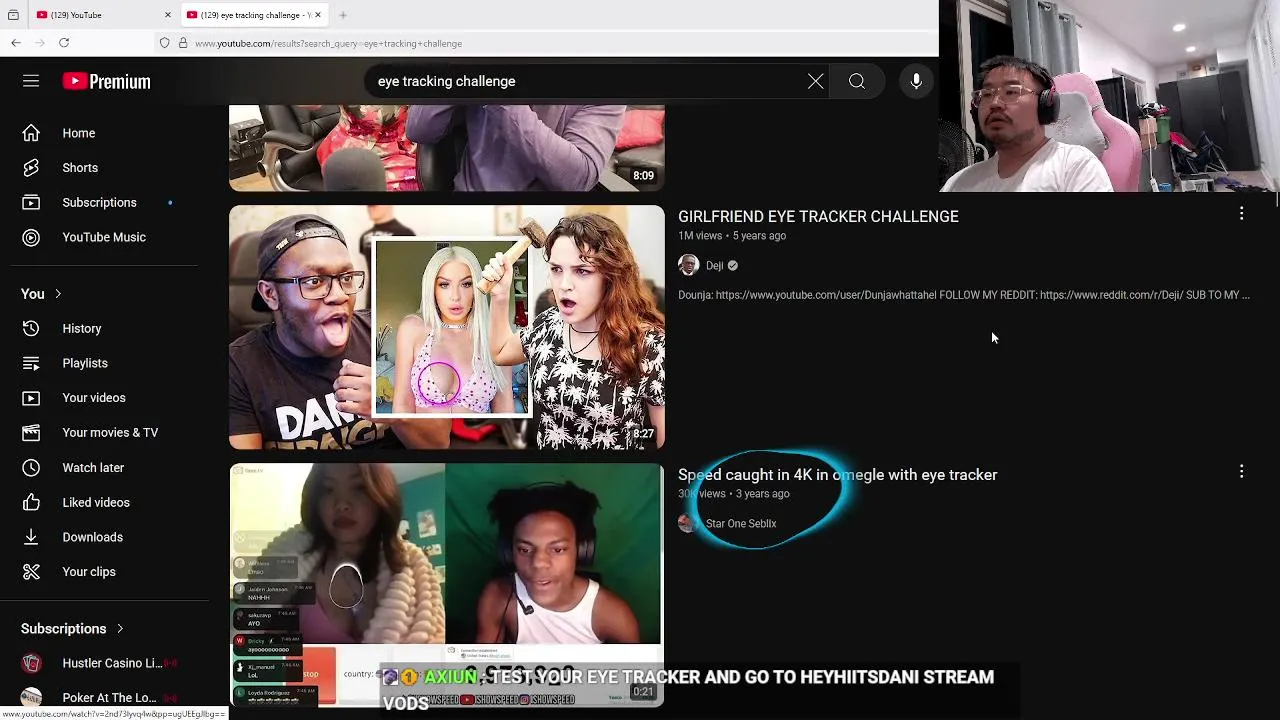This screenshot has width=1280, height=720.
Task: Click the YouTube Music icon
Action: point(31,237)
